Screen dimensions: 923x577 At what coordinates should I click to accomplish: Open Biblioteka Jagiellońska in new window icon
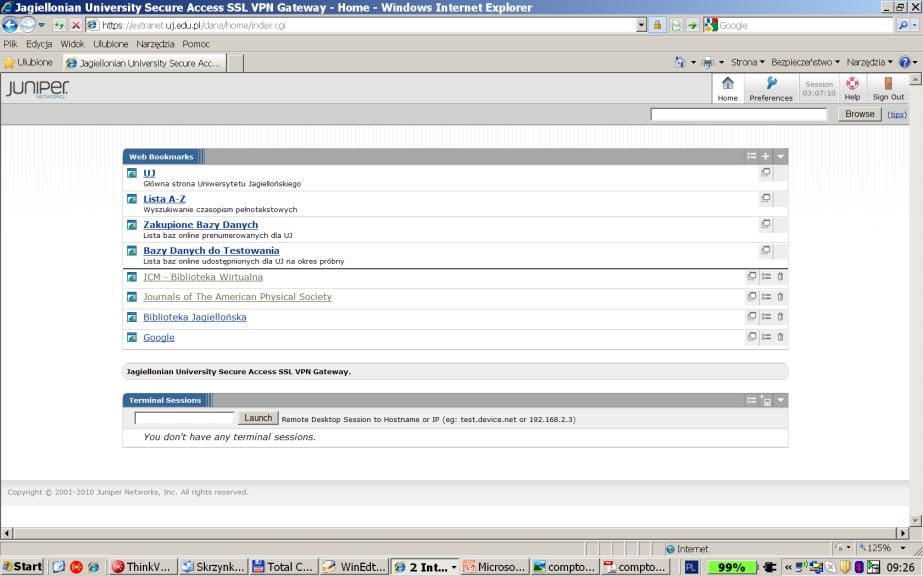coord(752,316)
